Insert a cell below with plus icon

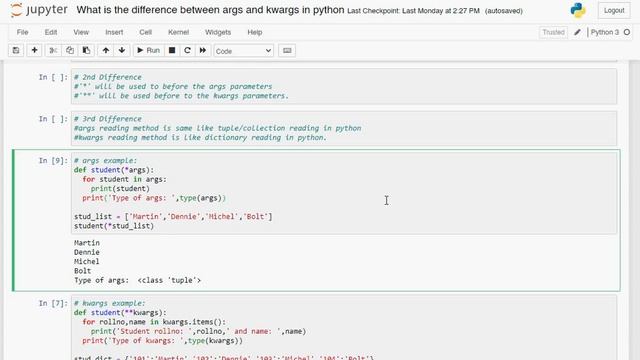pos(34,51)
